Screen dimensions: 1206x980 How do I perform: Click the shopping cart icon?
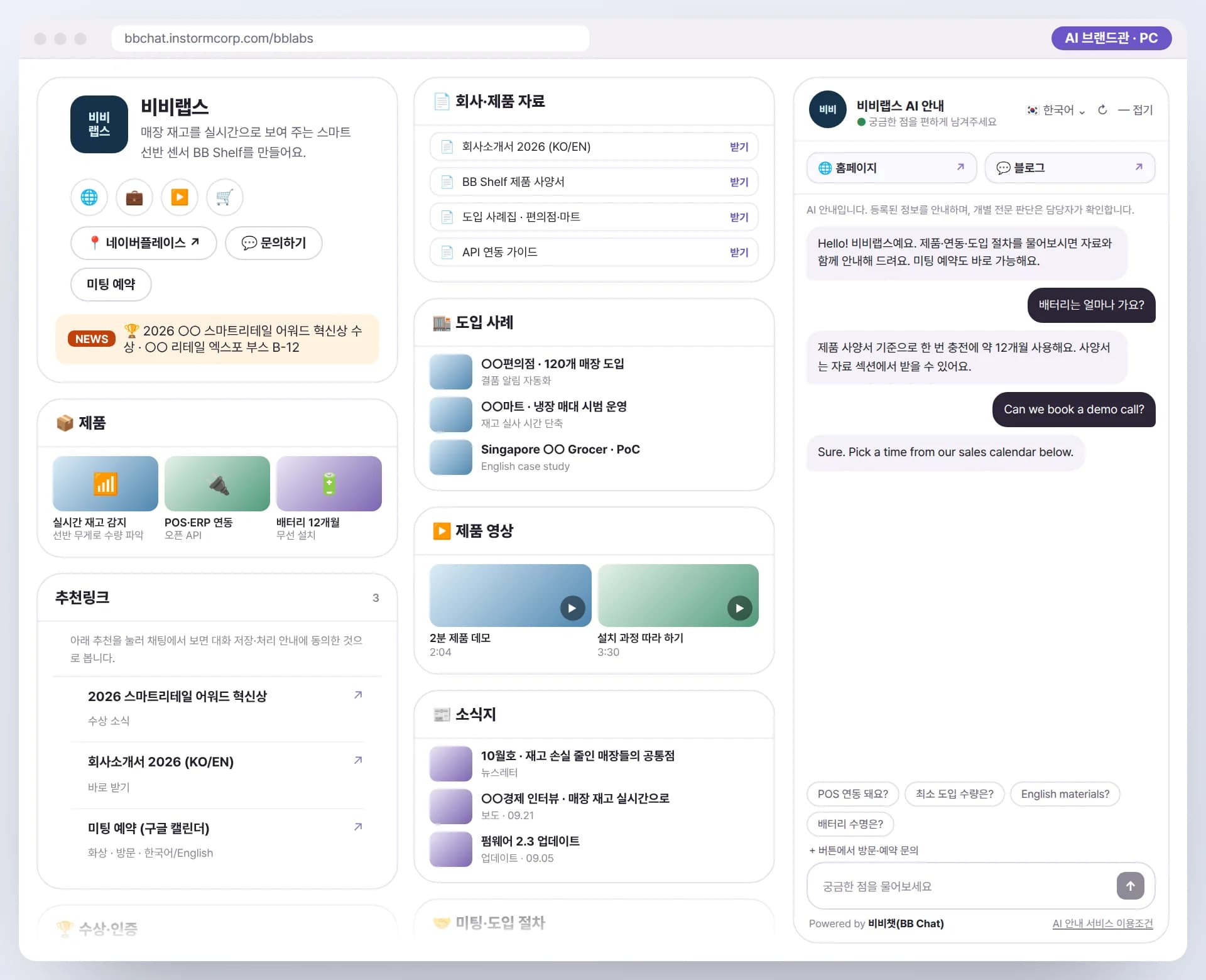pos(225,197)
